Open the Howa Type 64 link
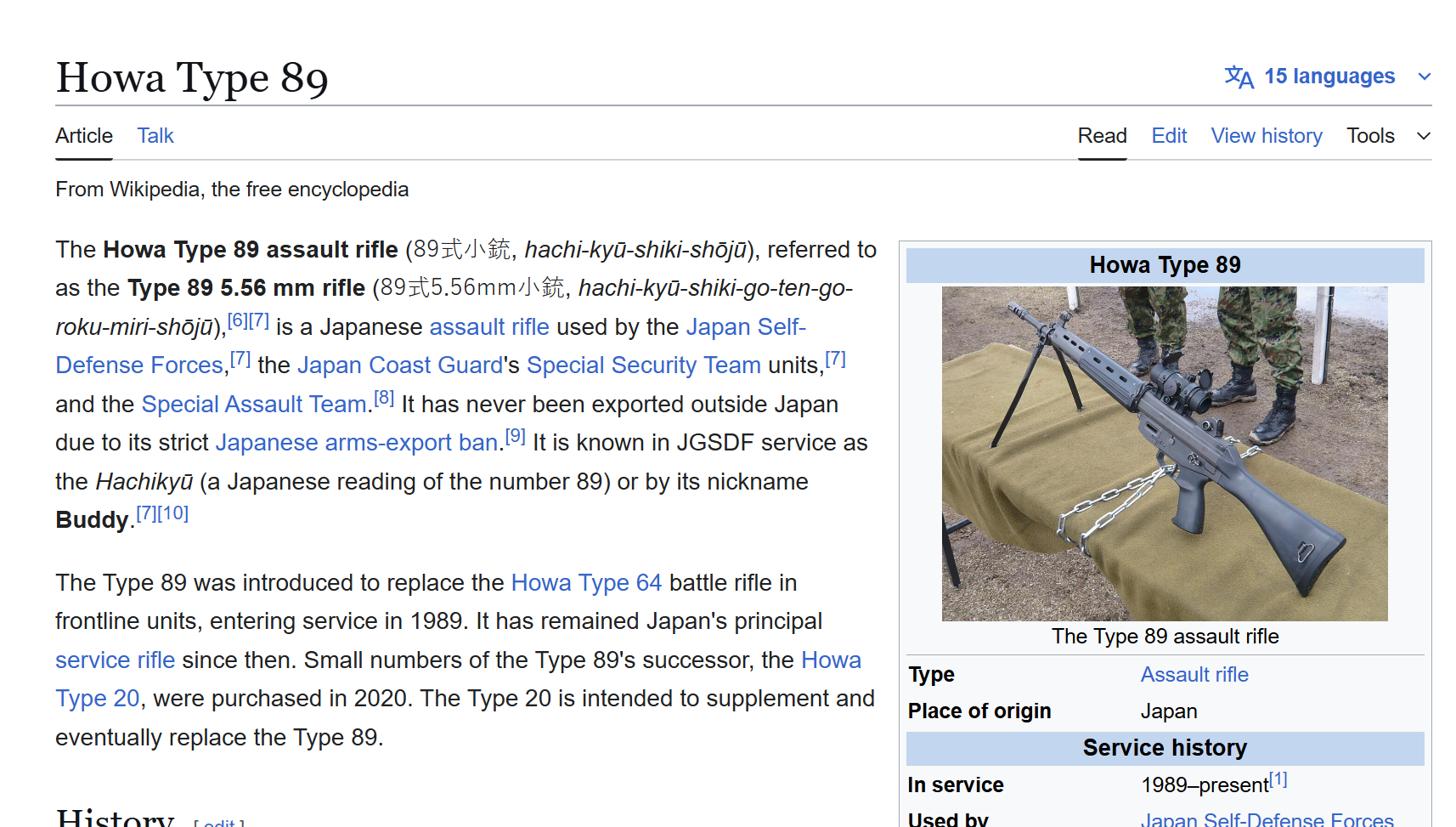The height and width of the screenshot is (827, 1456). point(586,583)
